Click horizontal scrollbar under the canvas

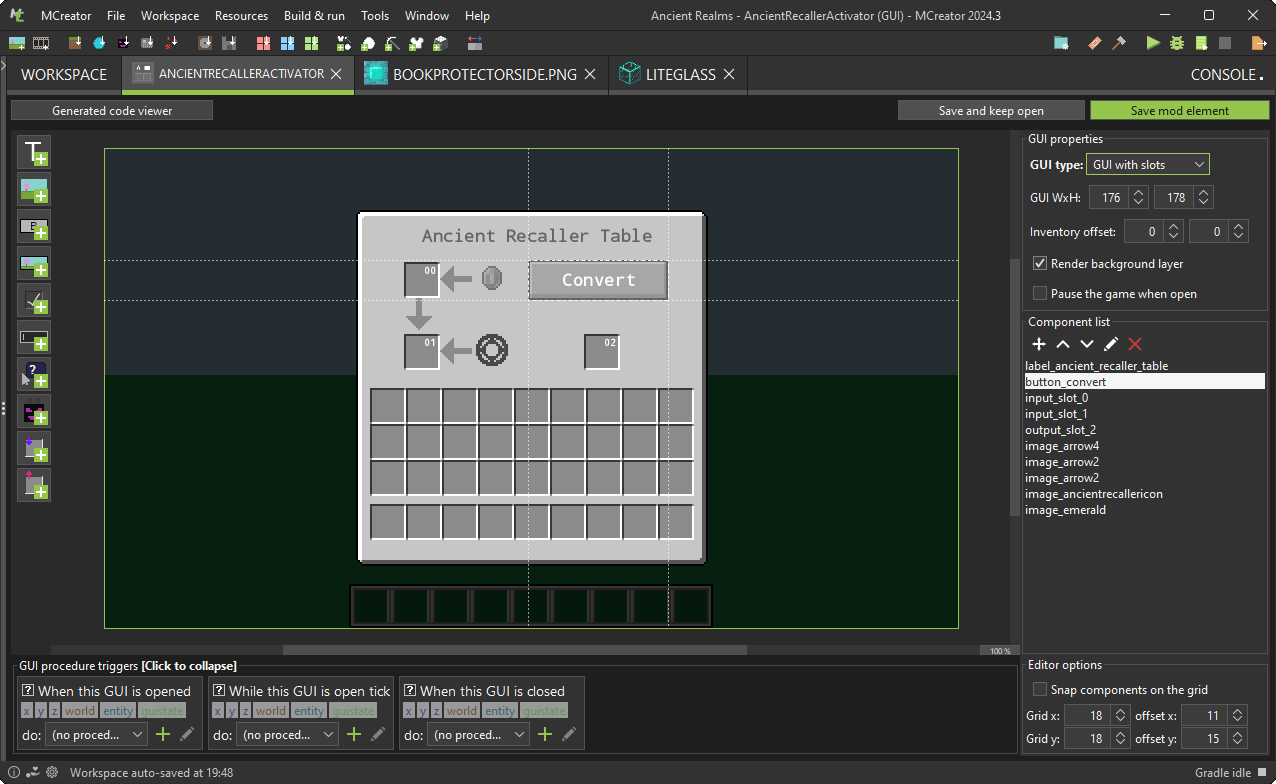[x=515, y=650]
